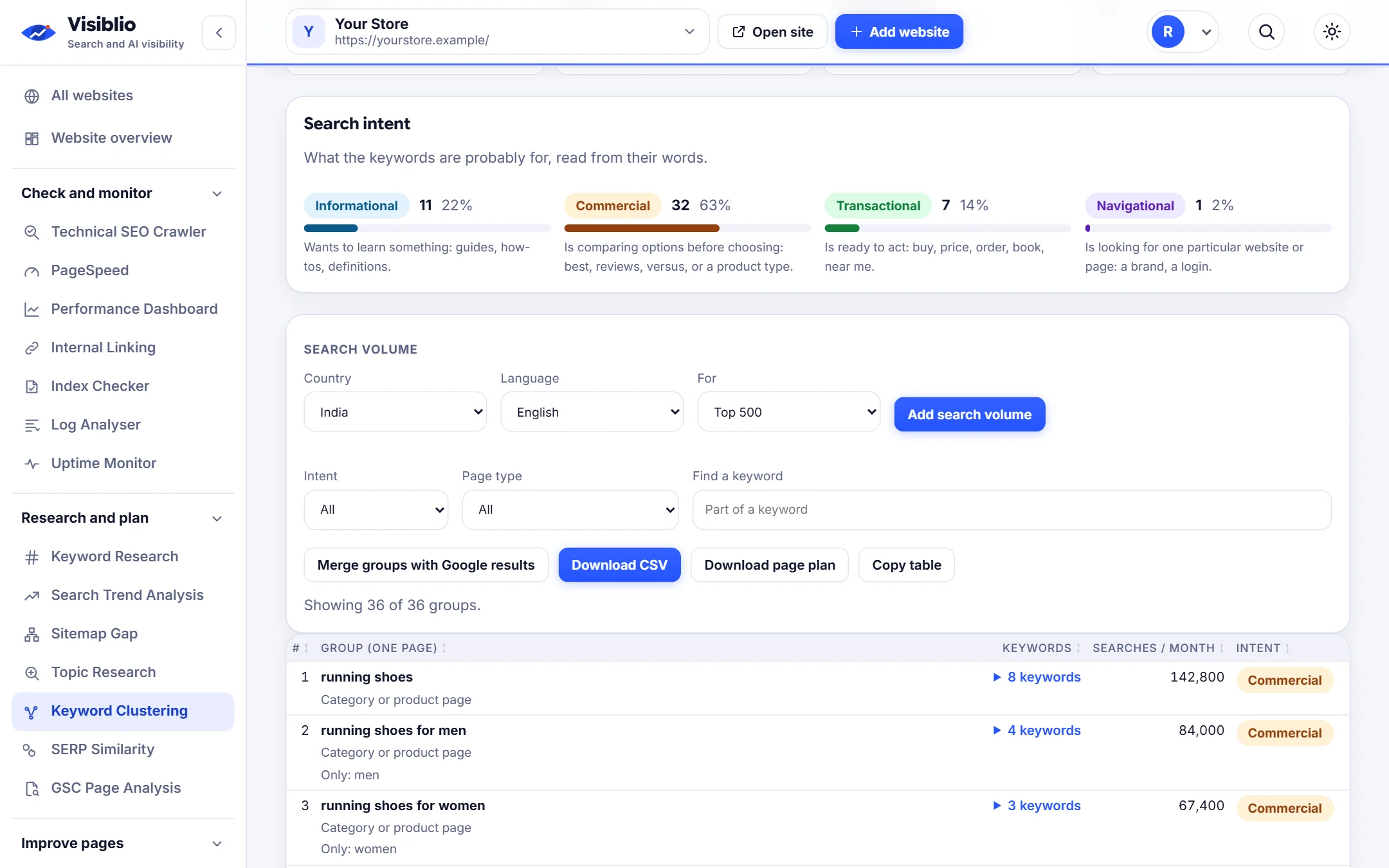Open the Page type filter dropdown
The width and height of the screenshot is (1389, 868).
pos(570,510)
